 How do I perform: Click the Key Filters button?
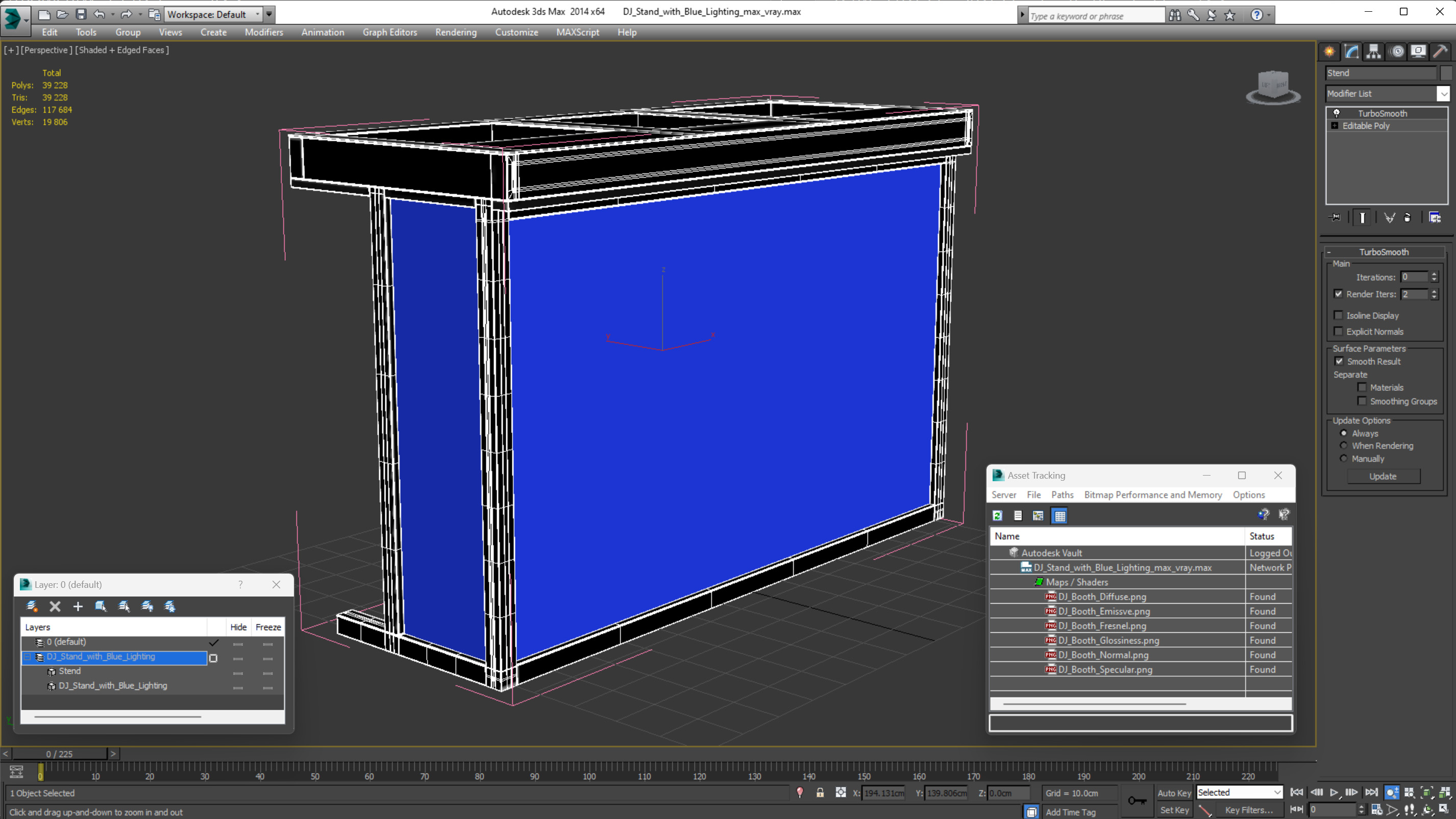tap(1249, 810)
